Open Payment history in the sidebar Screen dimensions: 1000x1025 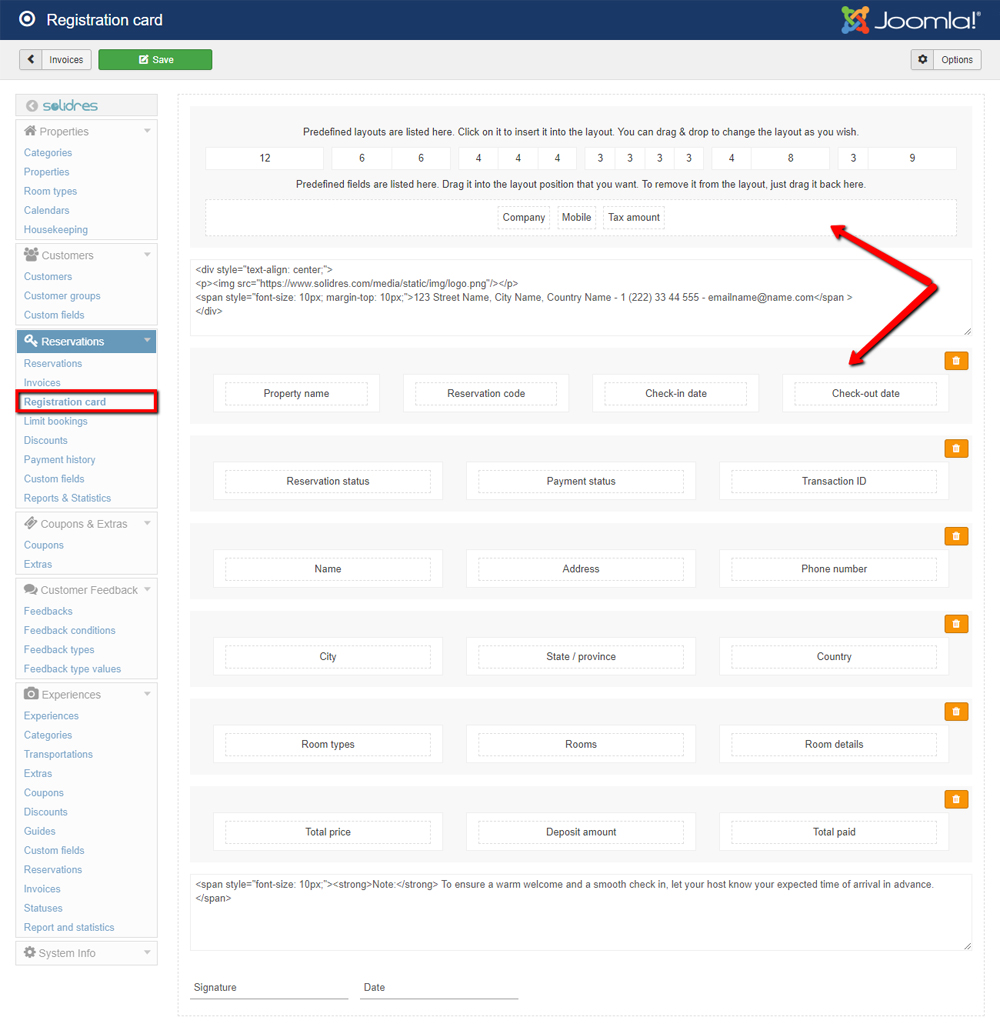[x=60, y=460]
